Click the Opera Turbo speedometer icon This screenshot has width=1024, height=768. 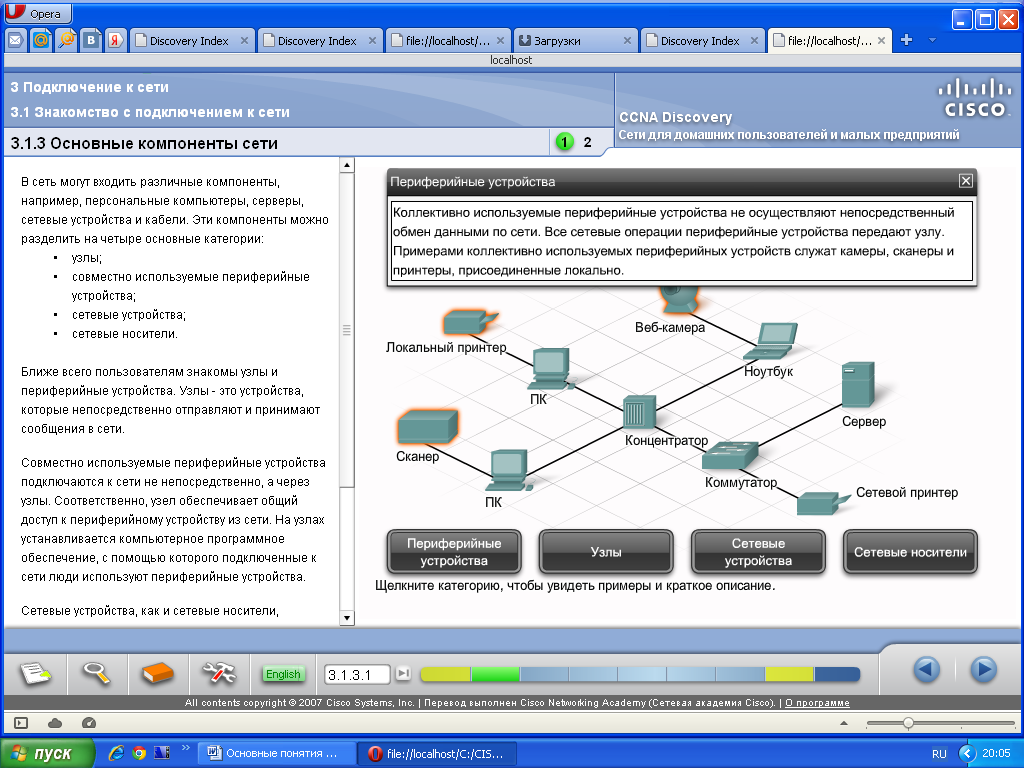89,723
